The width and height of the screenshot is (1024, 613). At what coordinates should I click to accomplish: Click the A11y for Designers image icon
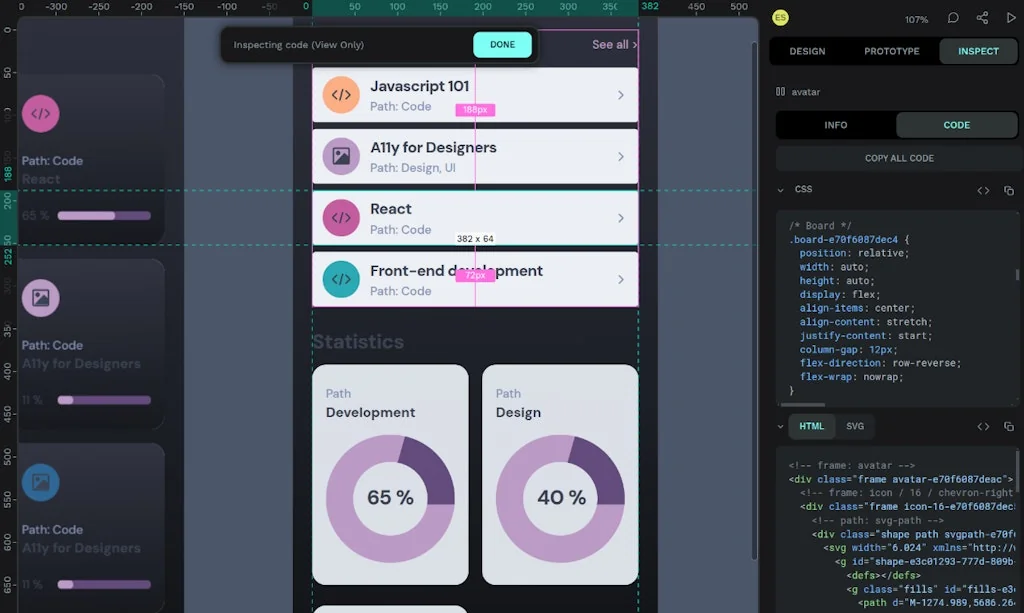341,156
